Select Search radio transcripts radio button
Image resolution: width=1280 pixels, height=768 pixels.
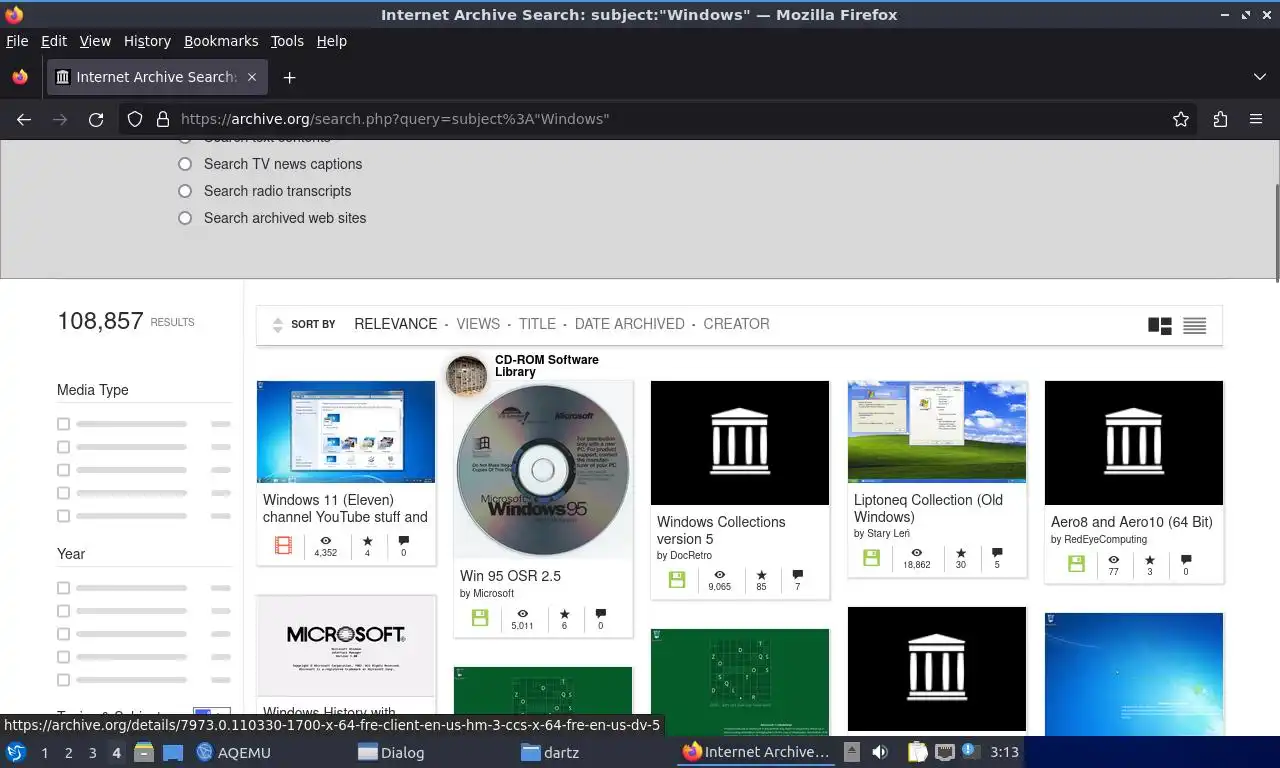coord(185,191)
